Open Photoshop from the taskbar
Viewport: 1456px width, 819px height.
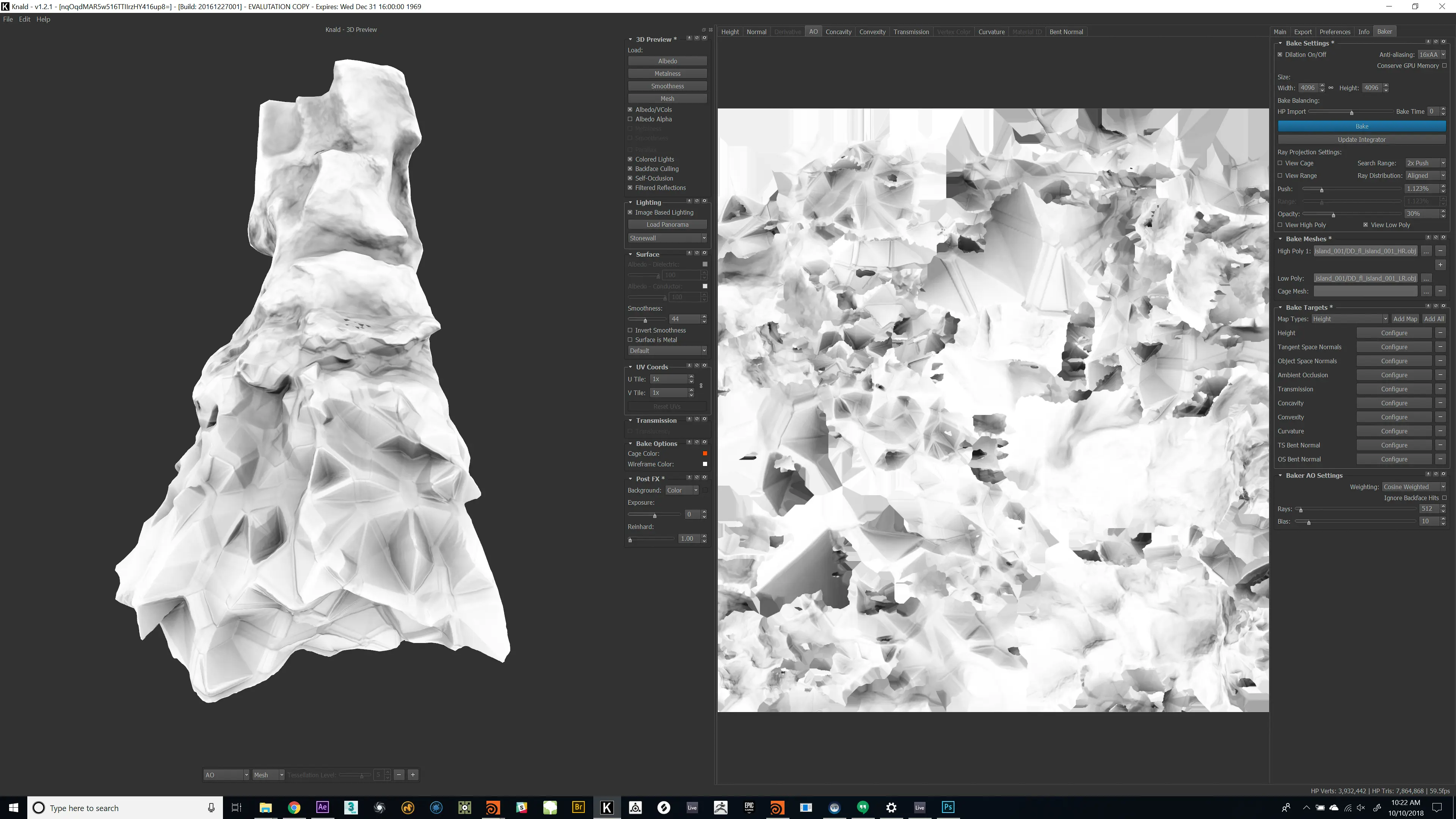coord(948,807)
